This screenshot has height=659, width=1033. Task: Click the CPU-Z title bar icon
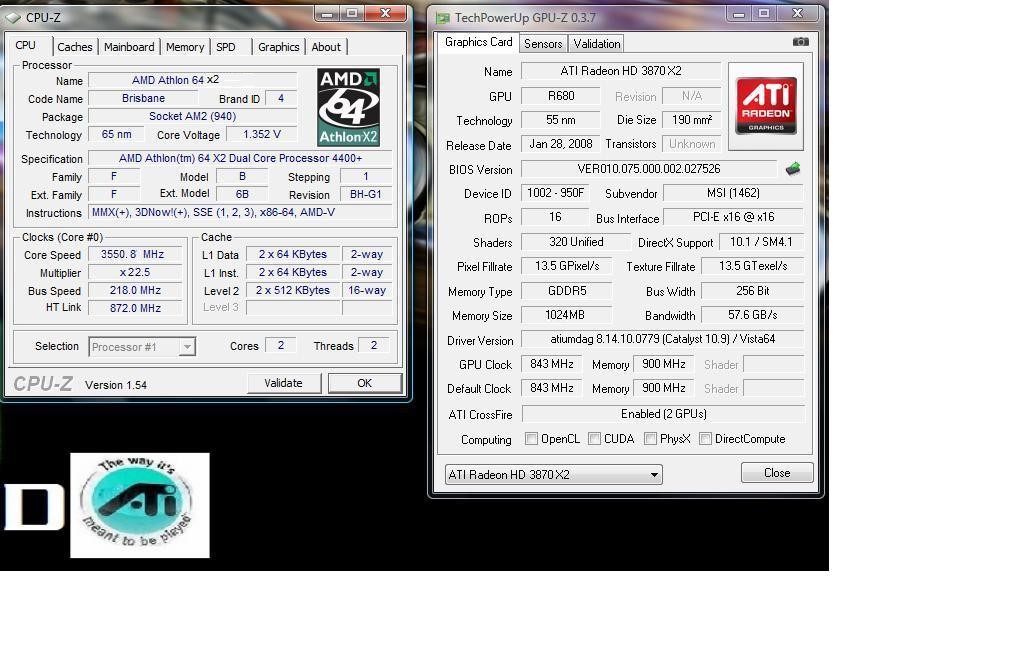point(13,18)
